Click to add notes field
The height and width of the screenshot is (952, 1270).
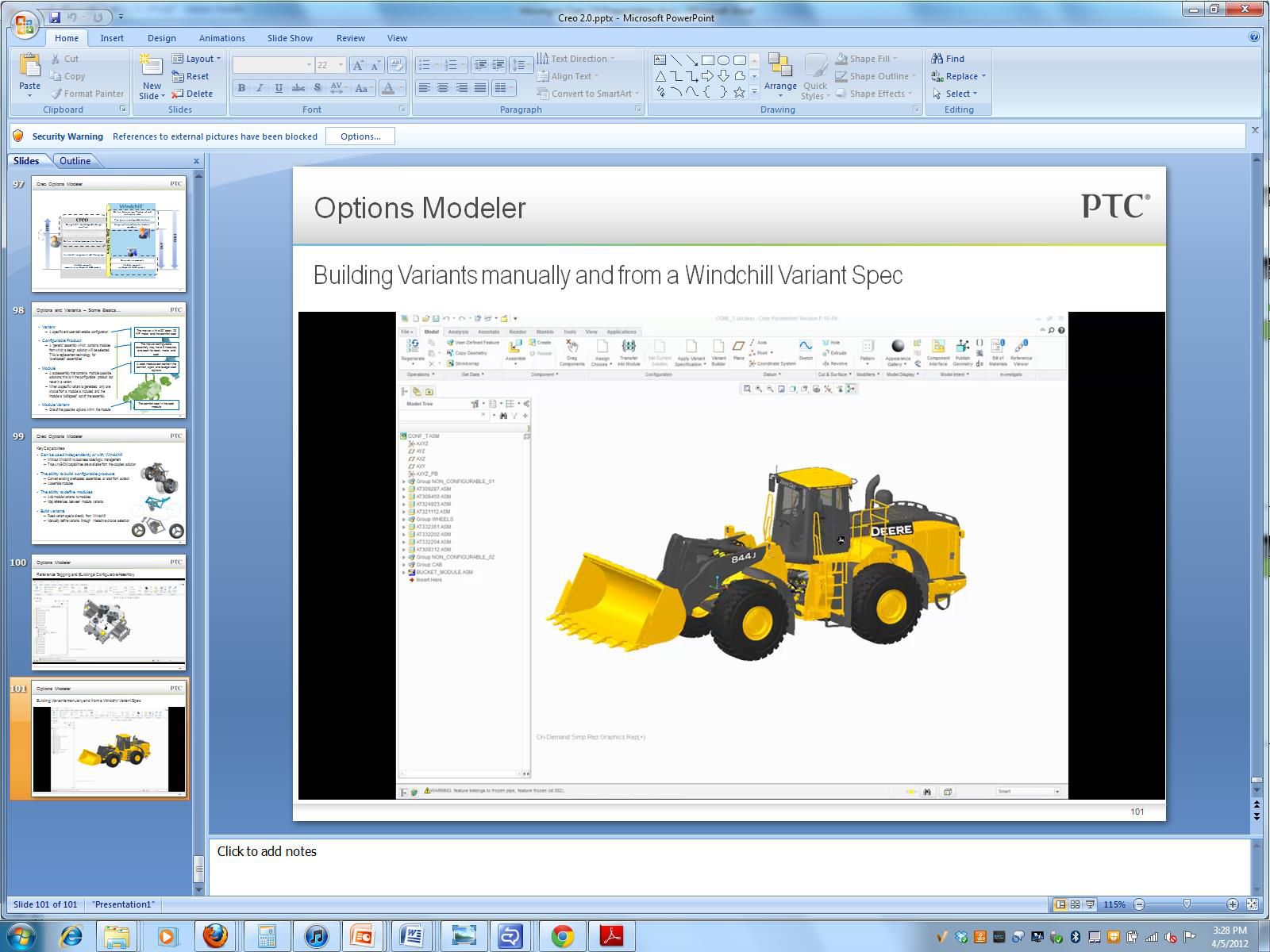point(730,866)
